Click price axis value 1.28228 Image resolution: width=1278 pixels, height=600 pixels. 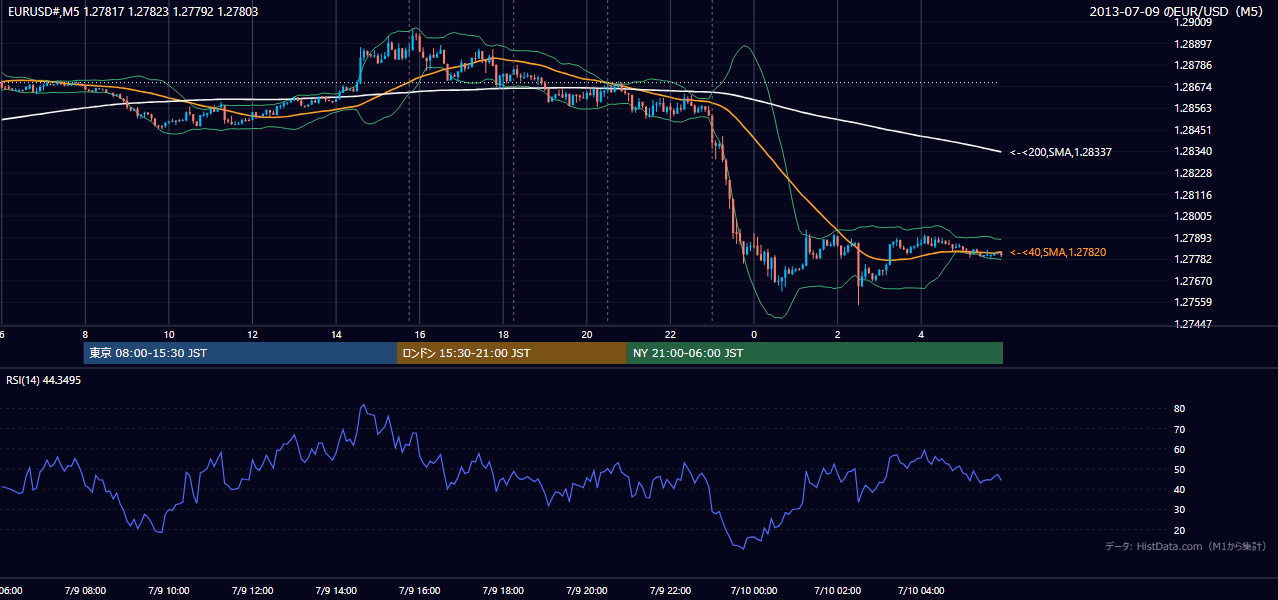pos(1192,173)
